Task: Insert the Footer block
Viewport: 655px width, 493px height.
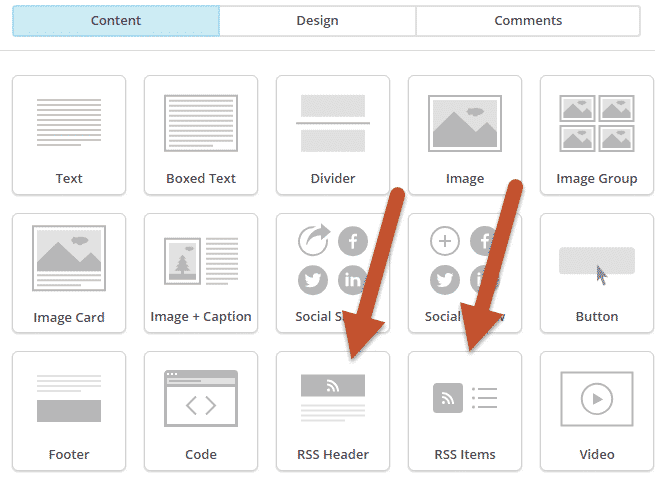Action: 69,411
